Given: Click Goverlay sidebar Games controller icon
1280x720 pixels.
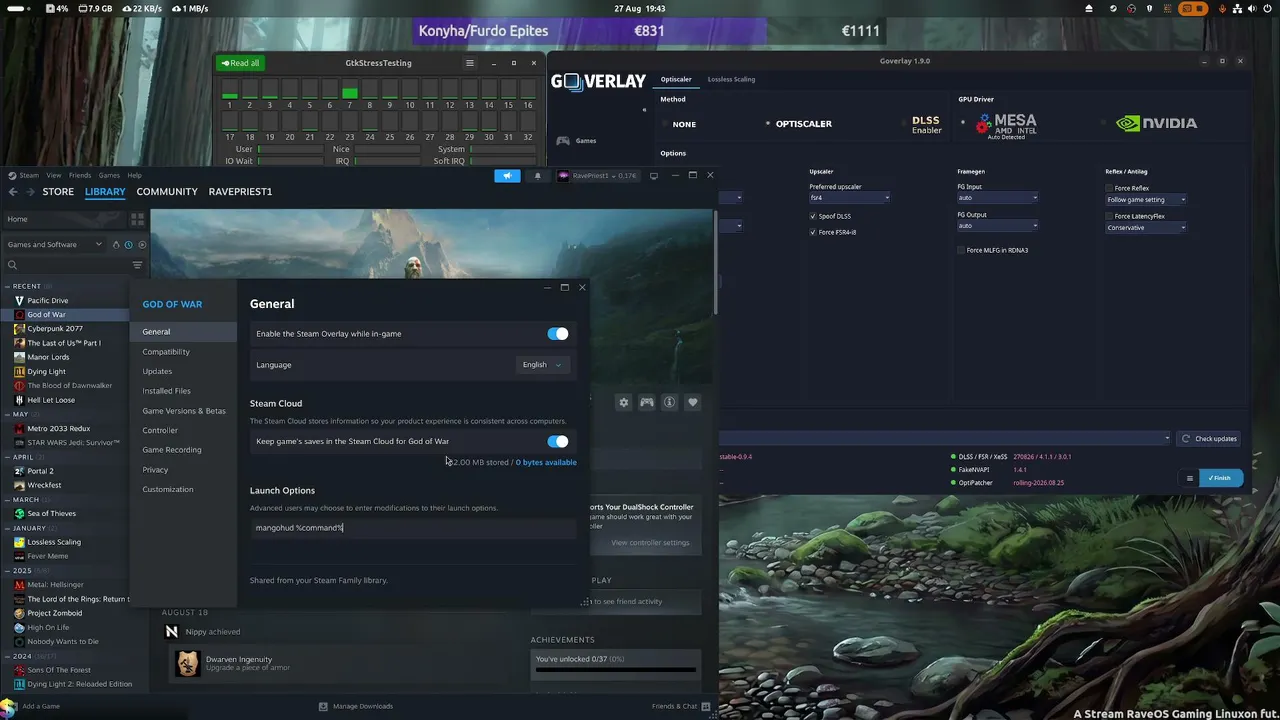Looking at the screenshot, I should (x=563, y=141).
